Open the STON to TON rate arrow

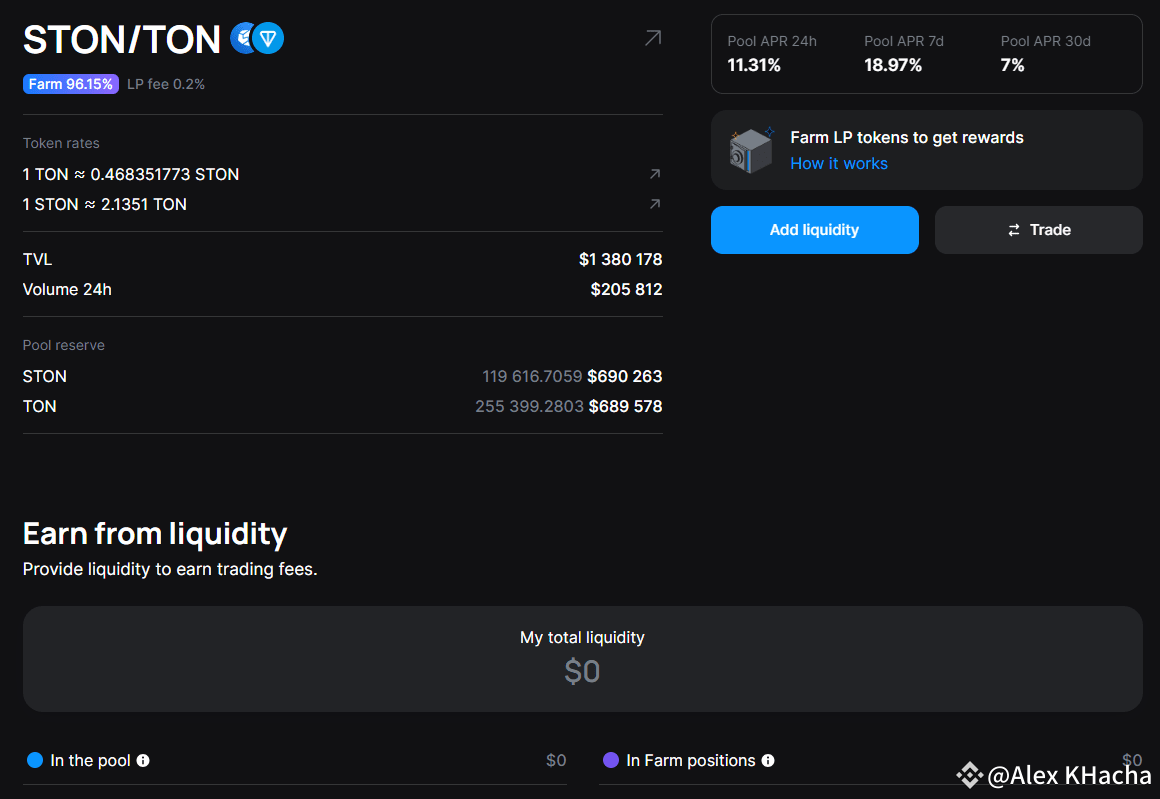tap(654, 204)
